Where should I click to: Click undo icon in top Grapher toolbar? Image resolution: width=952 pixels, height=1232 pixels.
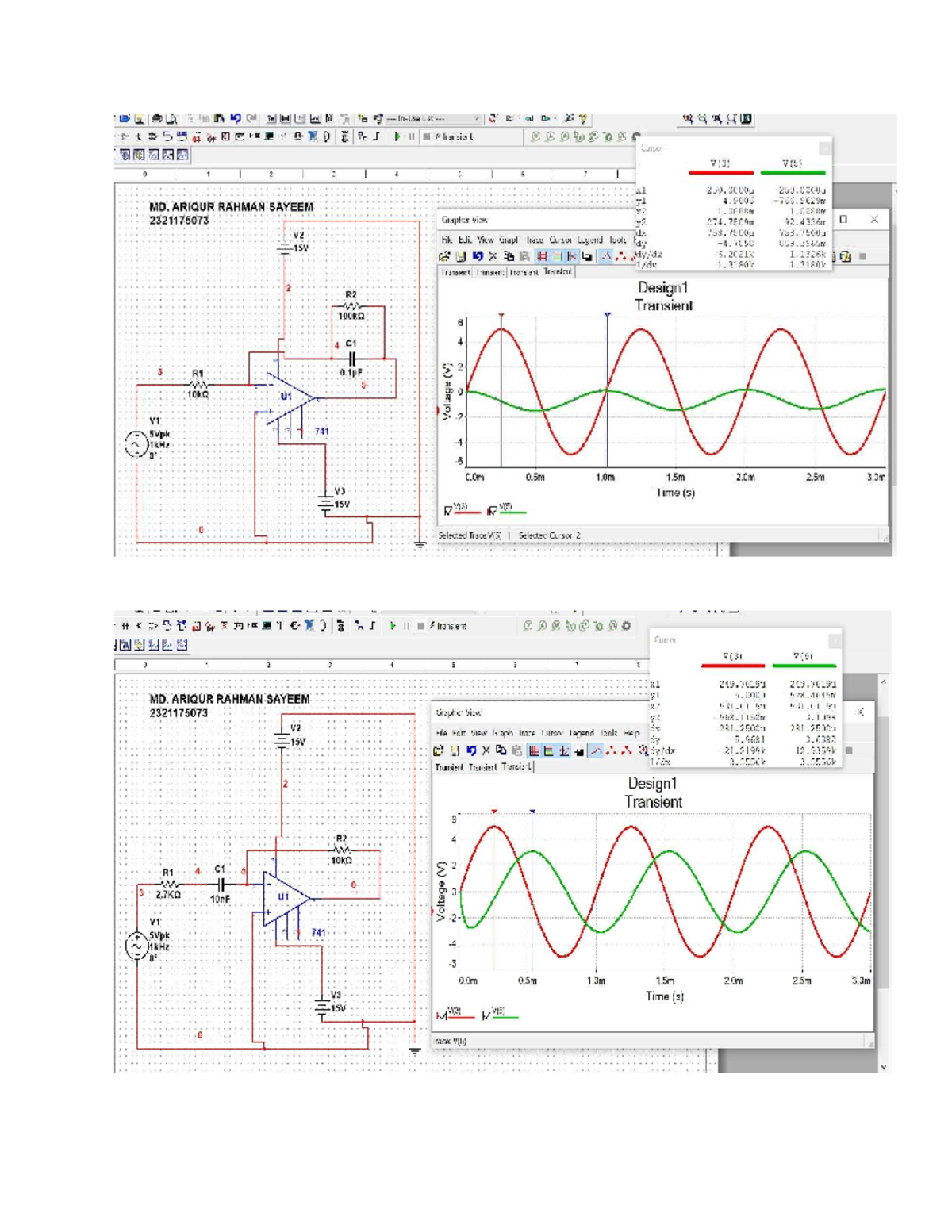(478, 256)
